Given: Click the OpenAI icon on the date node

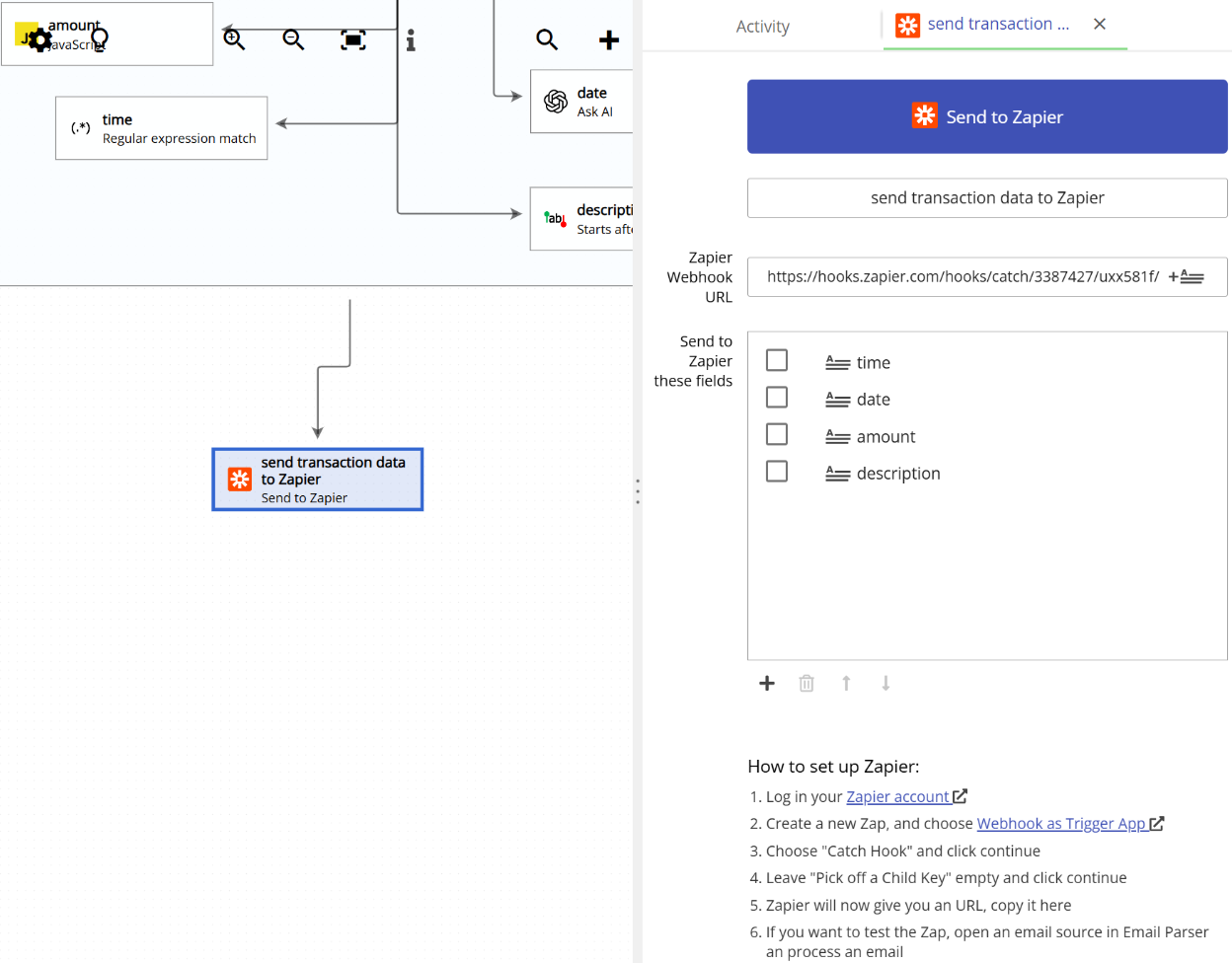Looking at the screenshot, I should (x=554, y=101).
